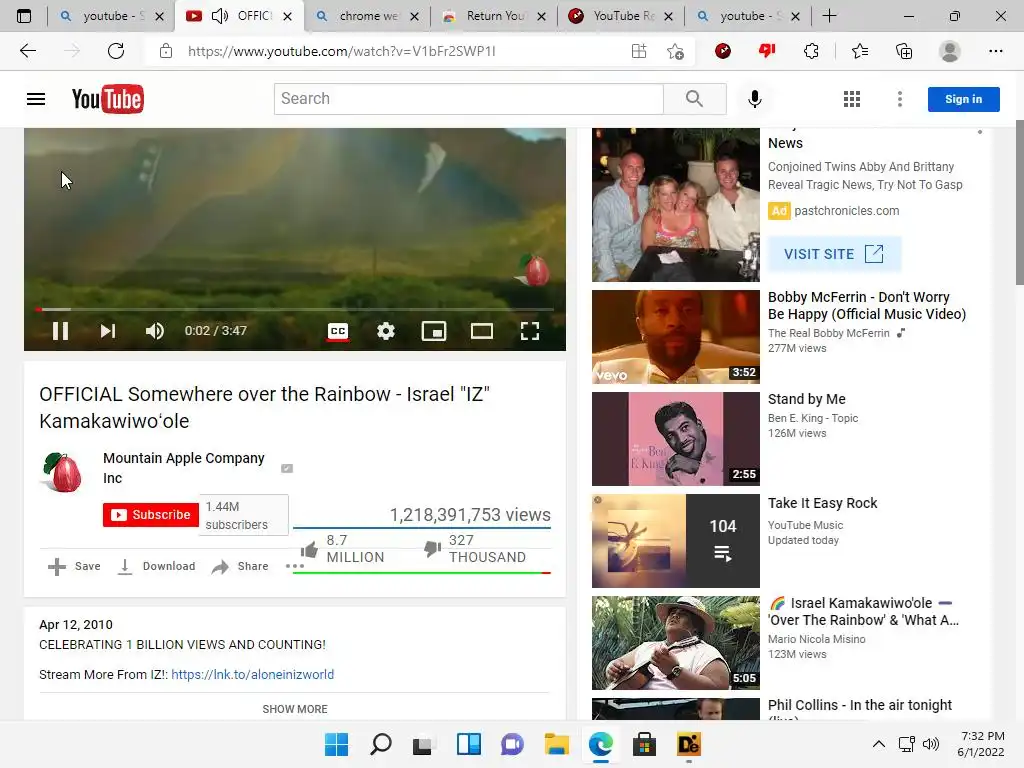Download the video
Image resolution: width=1024 pixels, height=768 pixels.
tap(156, 566)
